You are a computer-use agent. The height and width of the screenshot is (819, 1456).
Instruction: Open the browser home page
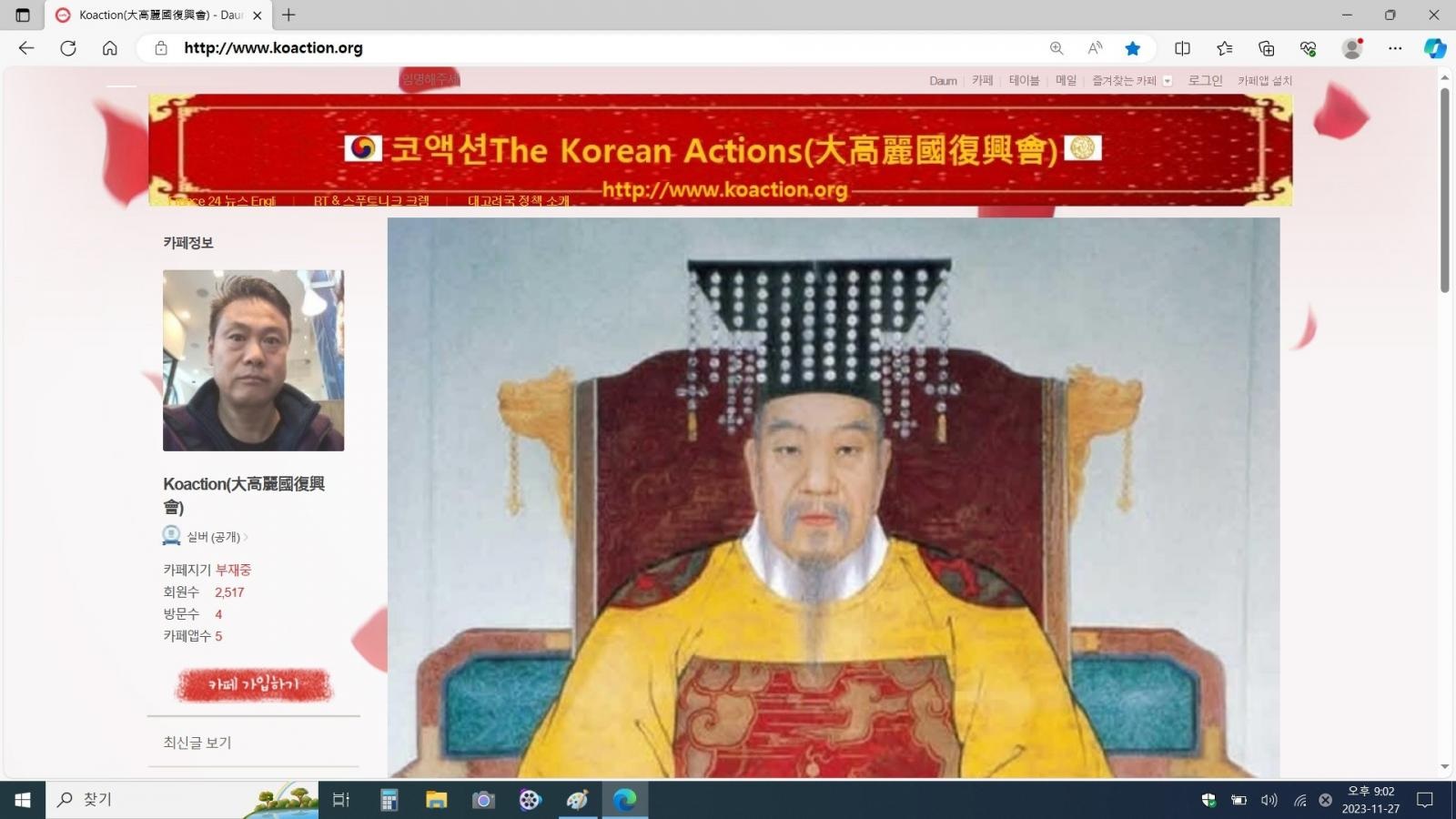tap(110, 48)
